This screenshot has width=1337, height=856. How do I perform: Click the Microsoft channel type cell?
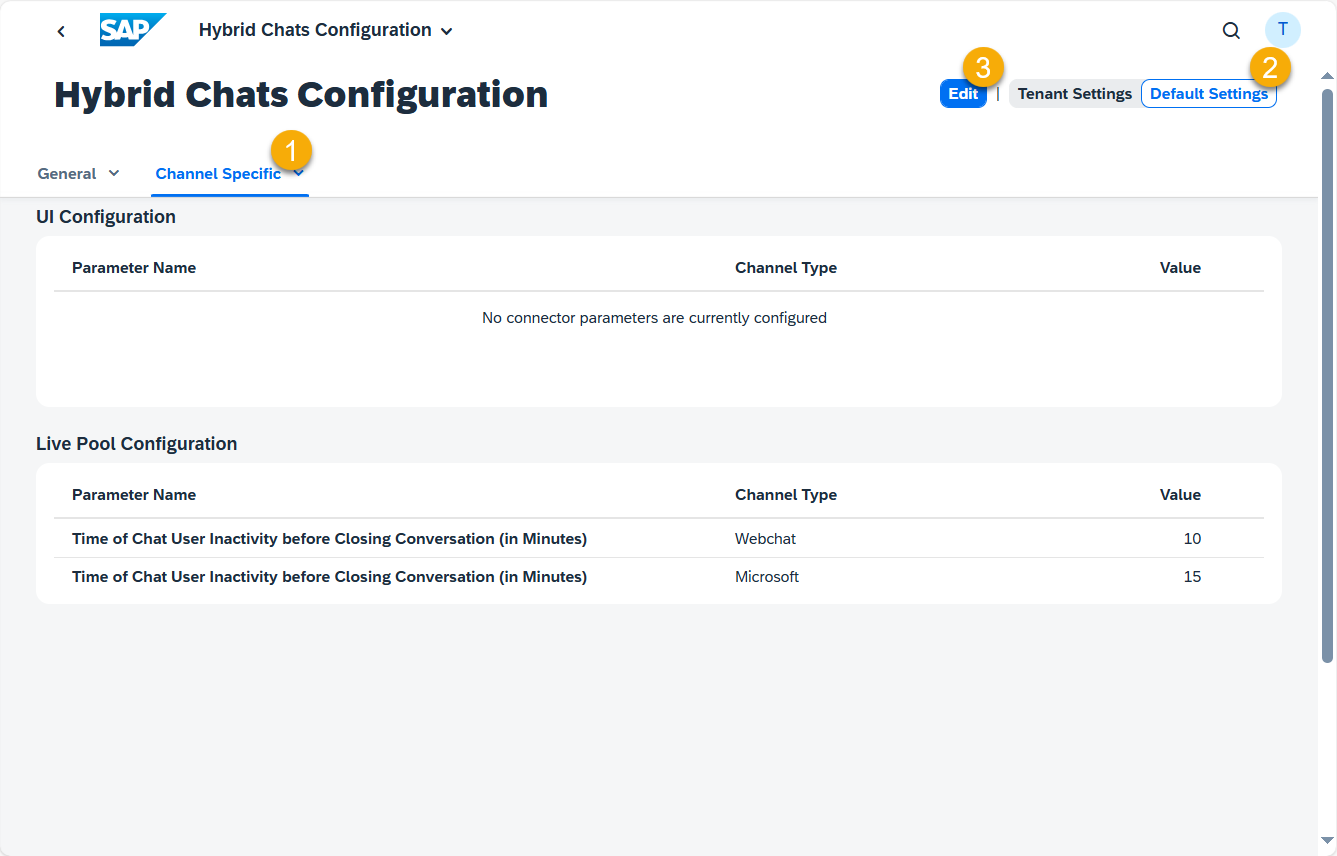point(767,577)
